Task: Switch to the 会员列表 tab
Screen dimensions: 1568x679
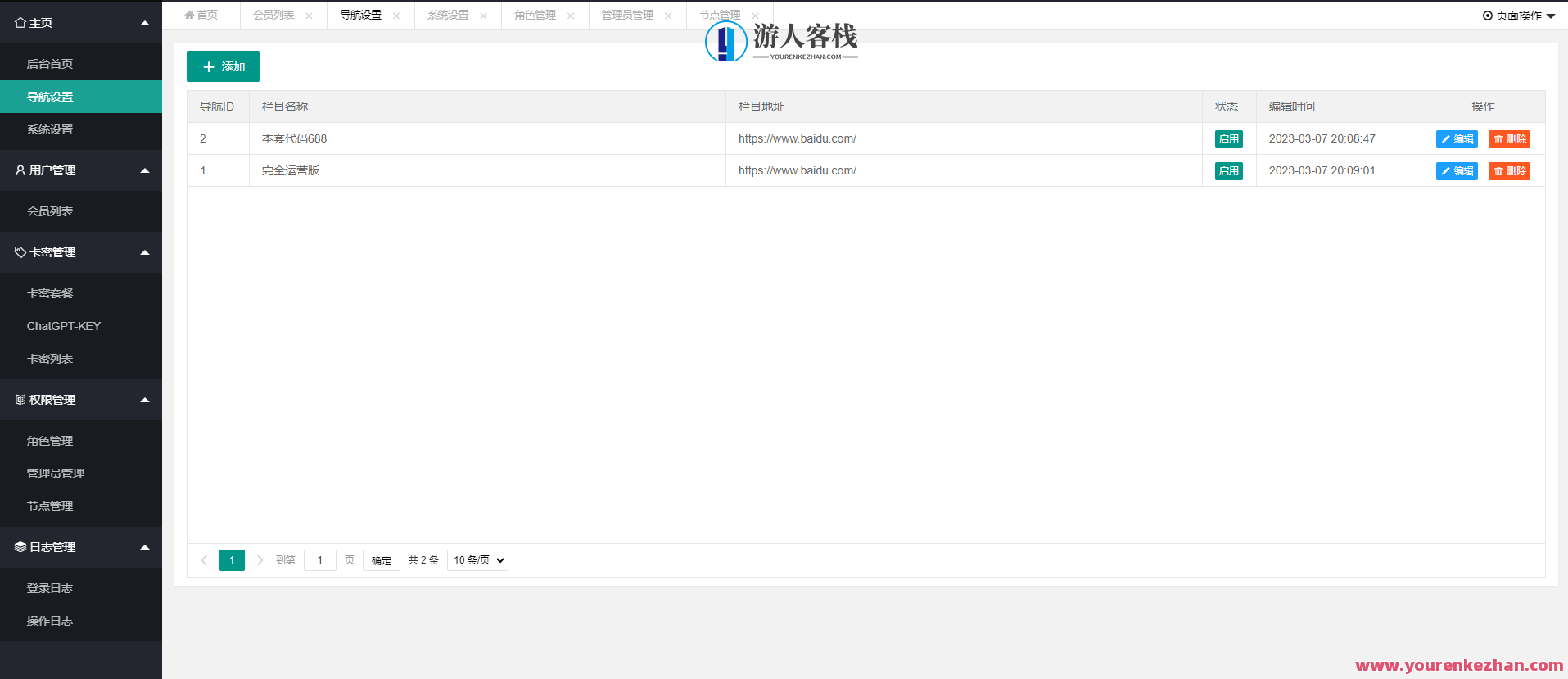Action: [273, 16]
